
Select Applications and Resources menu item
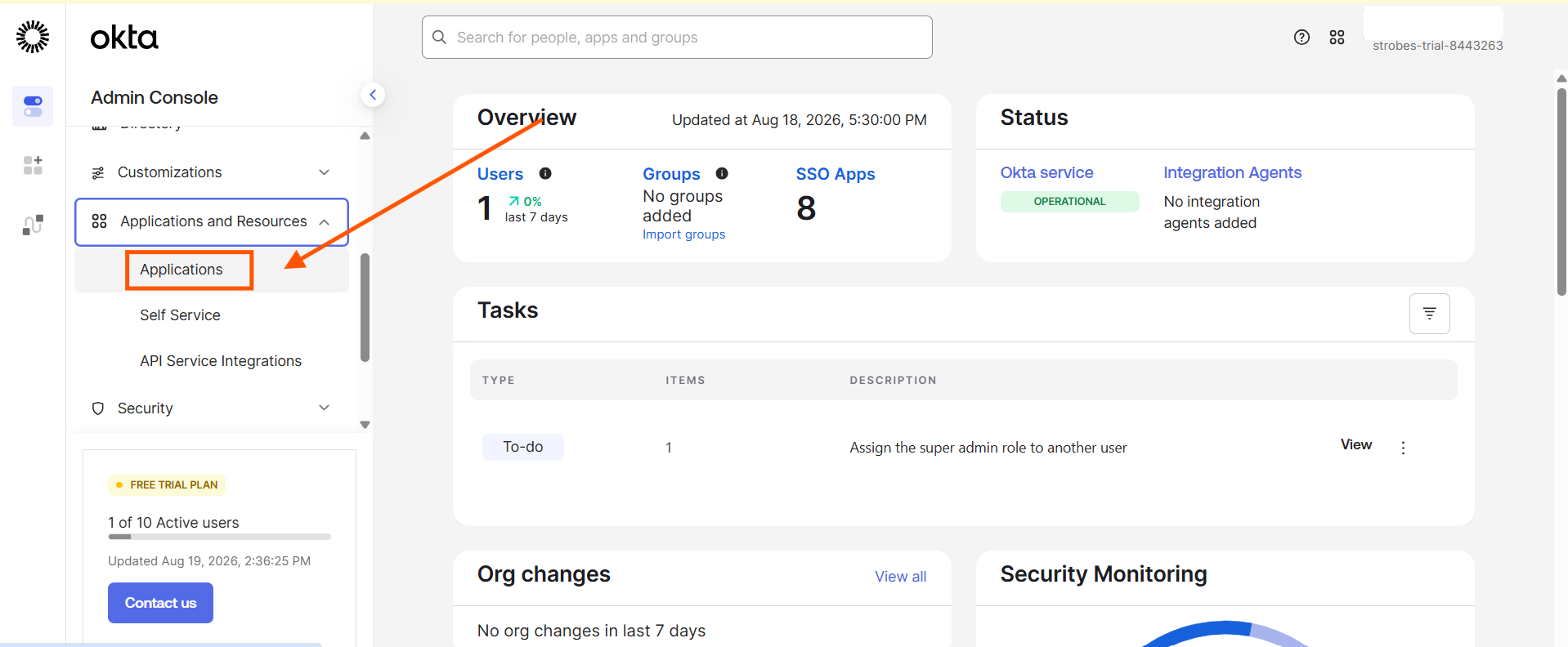(x=212, y=221)
